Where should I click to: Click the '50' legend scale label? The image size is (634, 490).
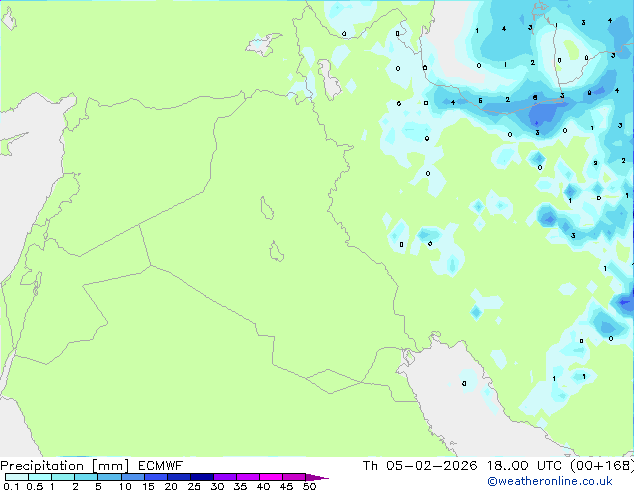[x=310, y=486]
